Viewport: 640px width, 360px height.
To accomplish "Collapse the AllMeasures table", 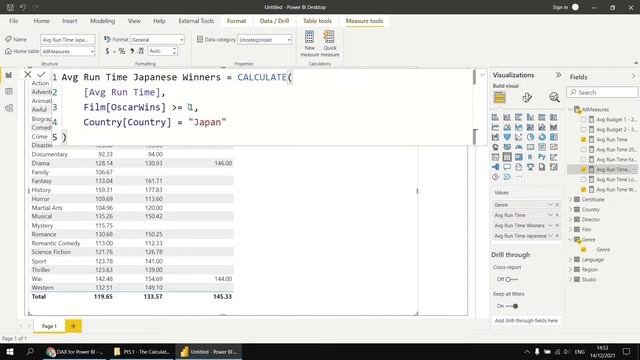I will tap(571, 109).
